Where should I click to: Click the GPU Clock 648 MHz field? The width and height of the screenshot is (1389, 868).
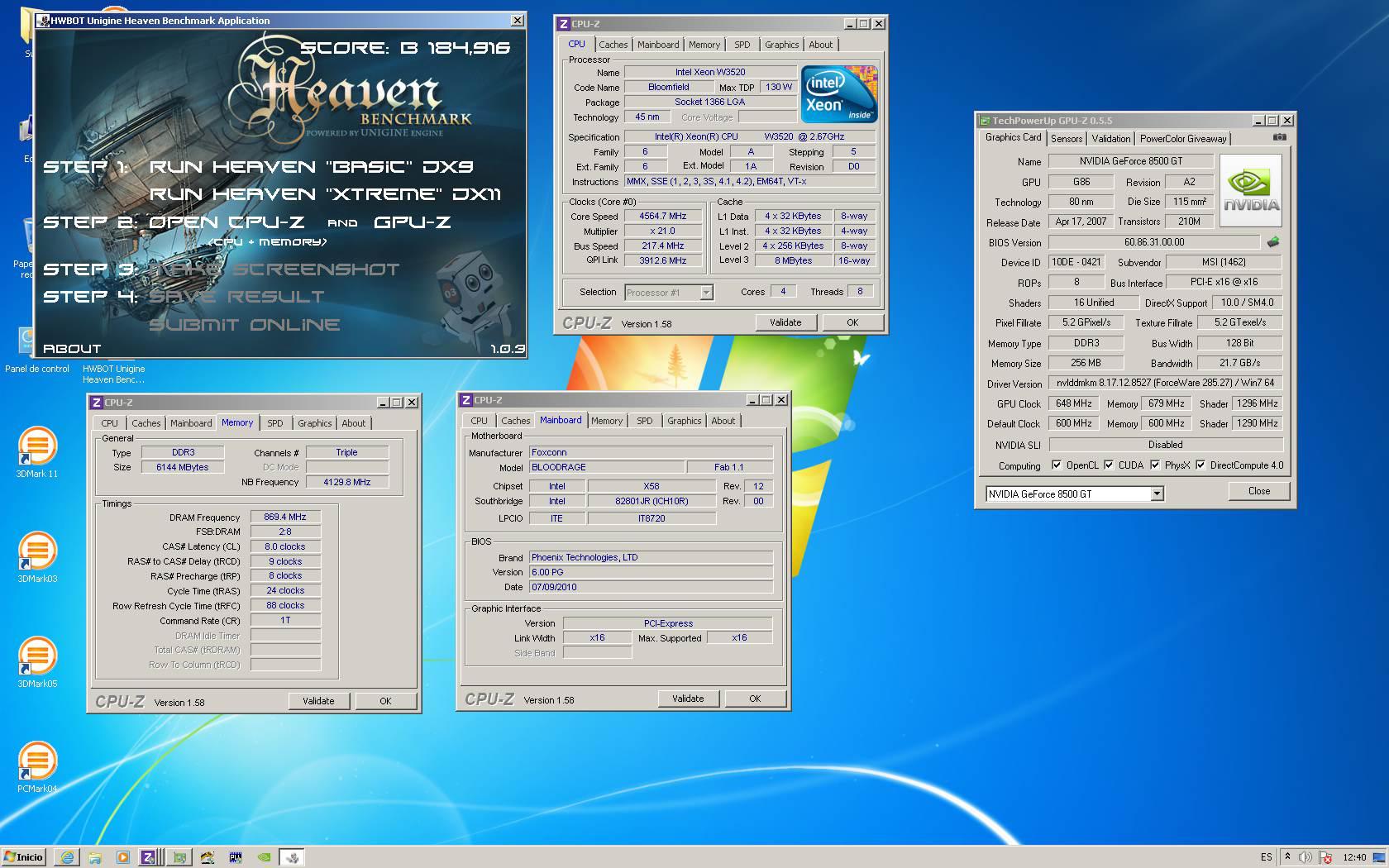click(1073, 403)
